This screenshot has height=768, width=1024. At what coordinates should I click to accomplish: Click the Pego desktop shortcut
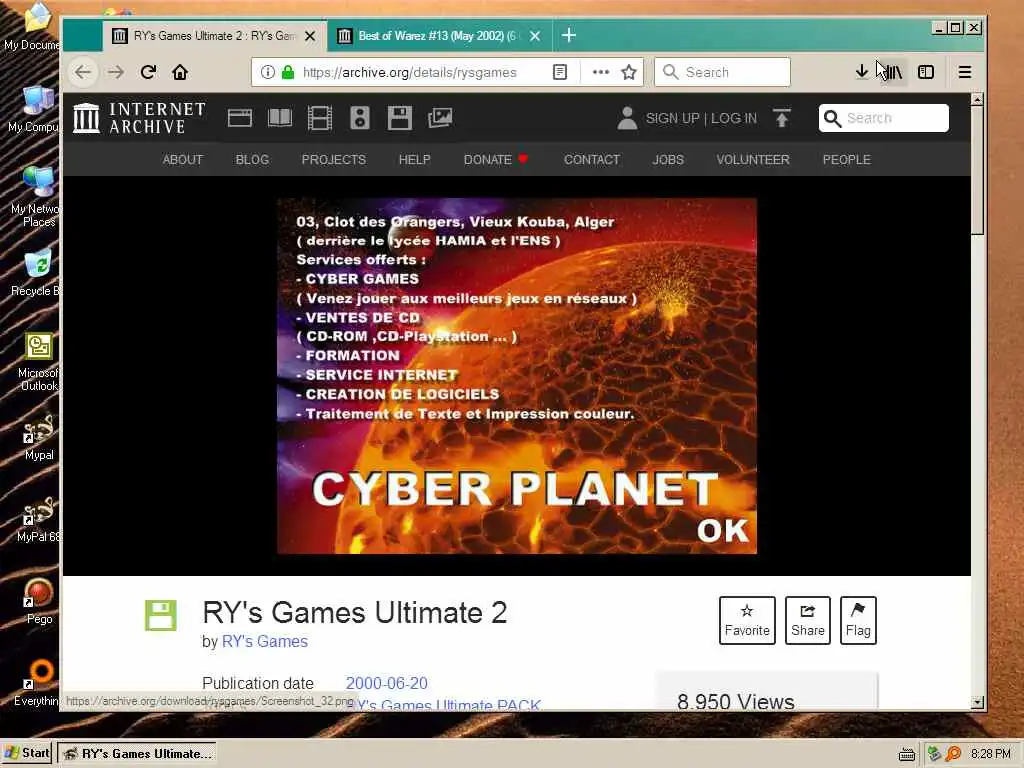(x=39, y=601)
